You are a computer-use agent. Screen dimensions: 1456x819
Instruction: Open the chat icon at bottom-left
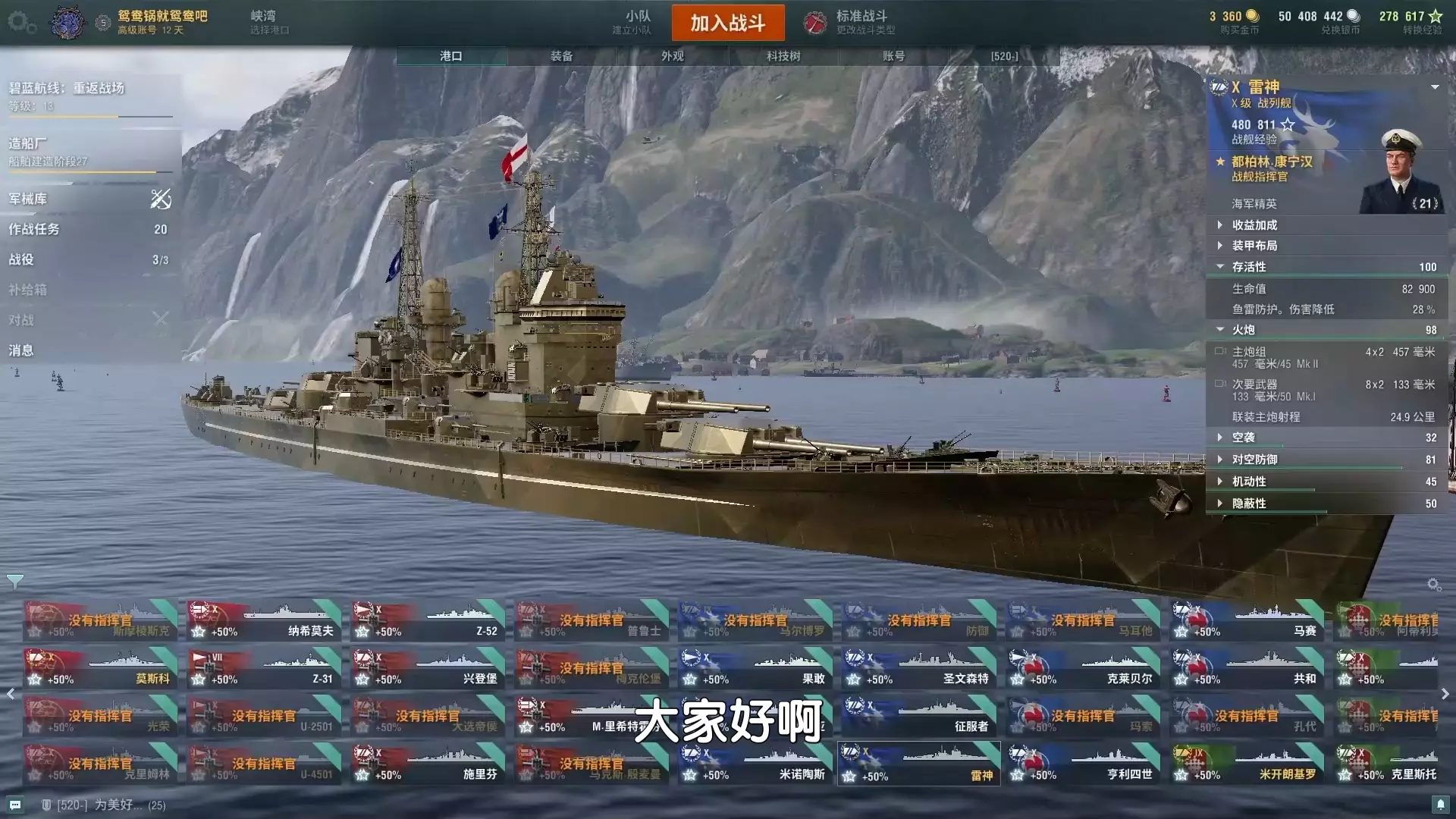[15, 805]
